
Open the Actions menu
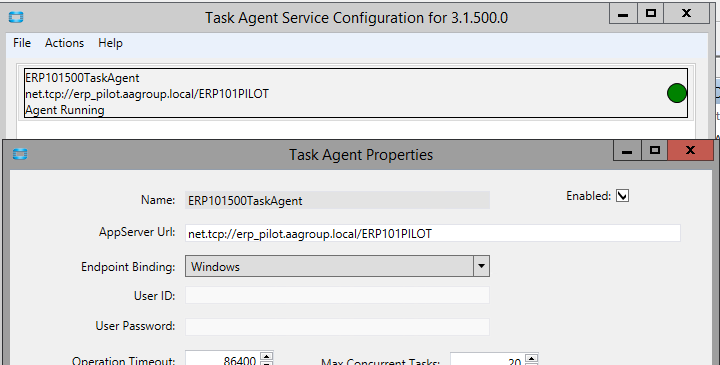64,43
